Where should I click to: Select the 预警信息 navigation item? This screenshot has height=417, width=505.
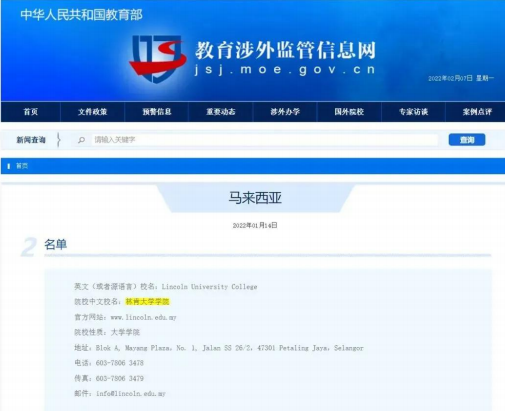[x=157, y=112]
